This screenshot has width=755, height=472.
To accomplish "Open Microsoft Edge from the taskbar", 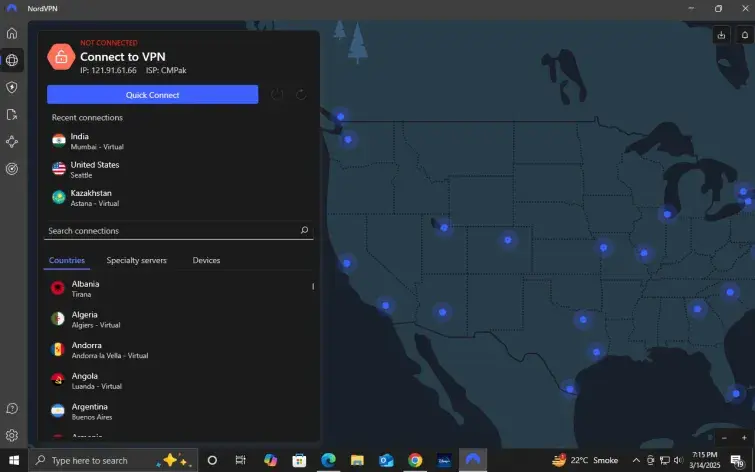I will point(328,460).
